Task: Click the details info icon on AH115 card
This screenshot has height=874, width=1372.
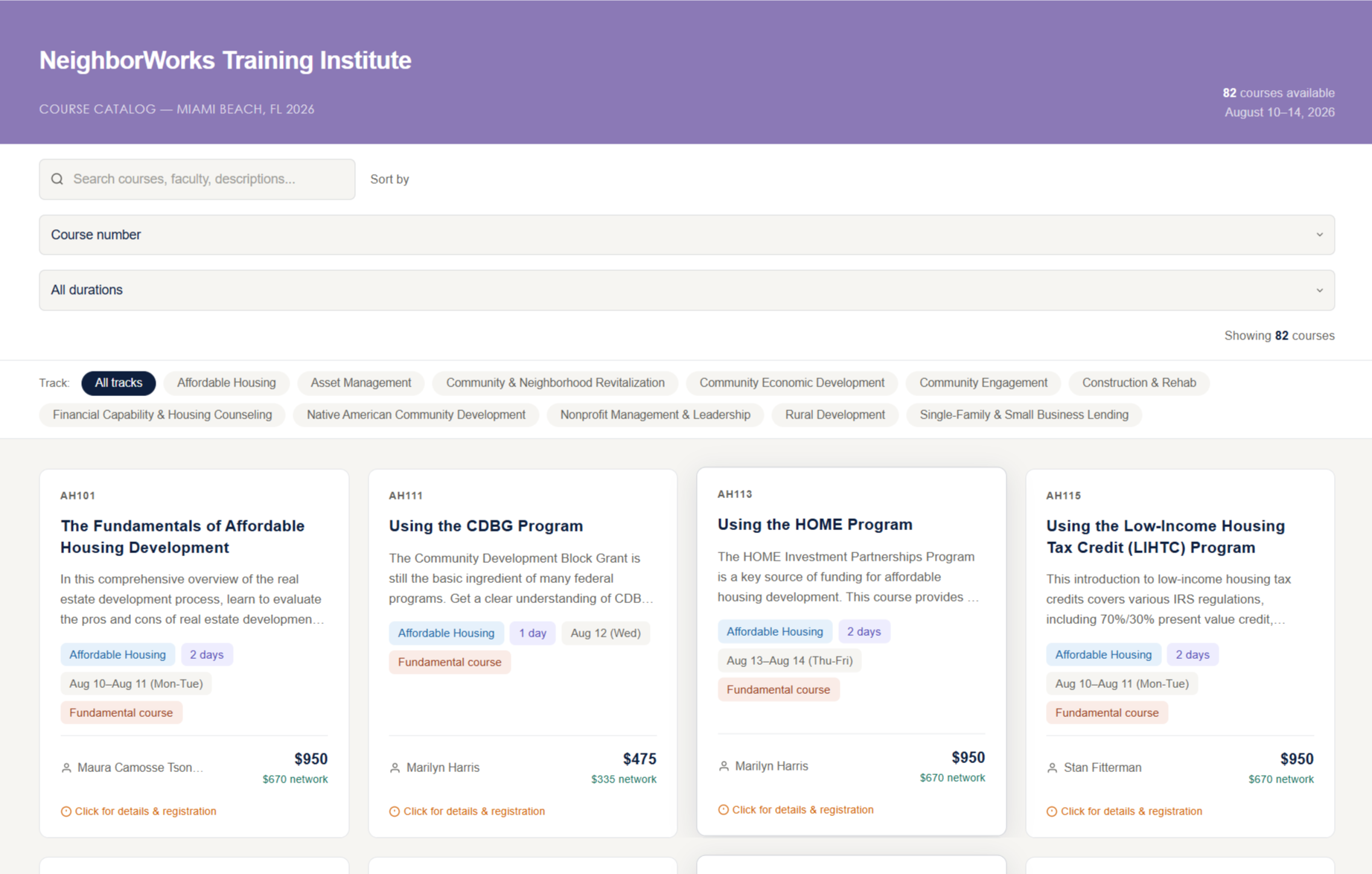Action: pos(1052,811)
